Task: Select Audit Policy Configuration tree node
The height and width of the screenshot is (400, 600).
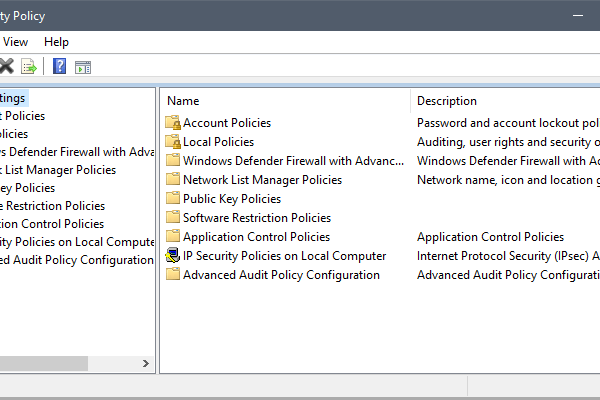Action: click(77, 260)
